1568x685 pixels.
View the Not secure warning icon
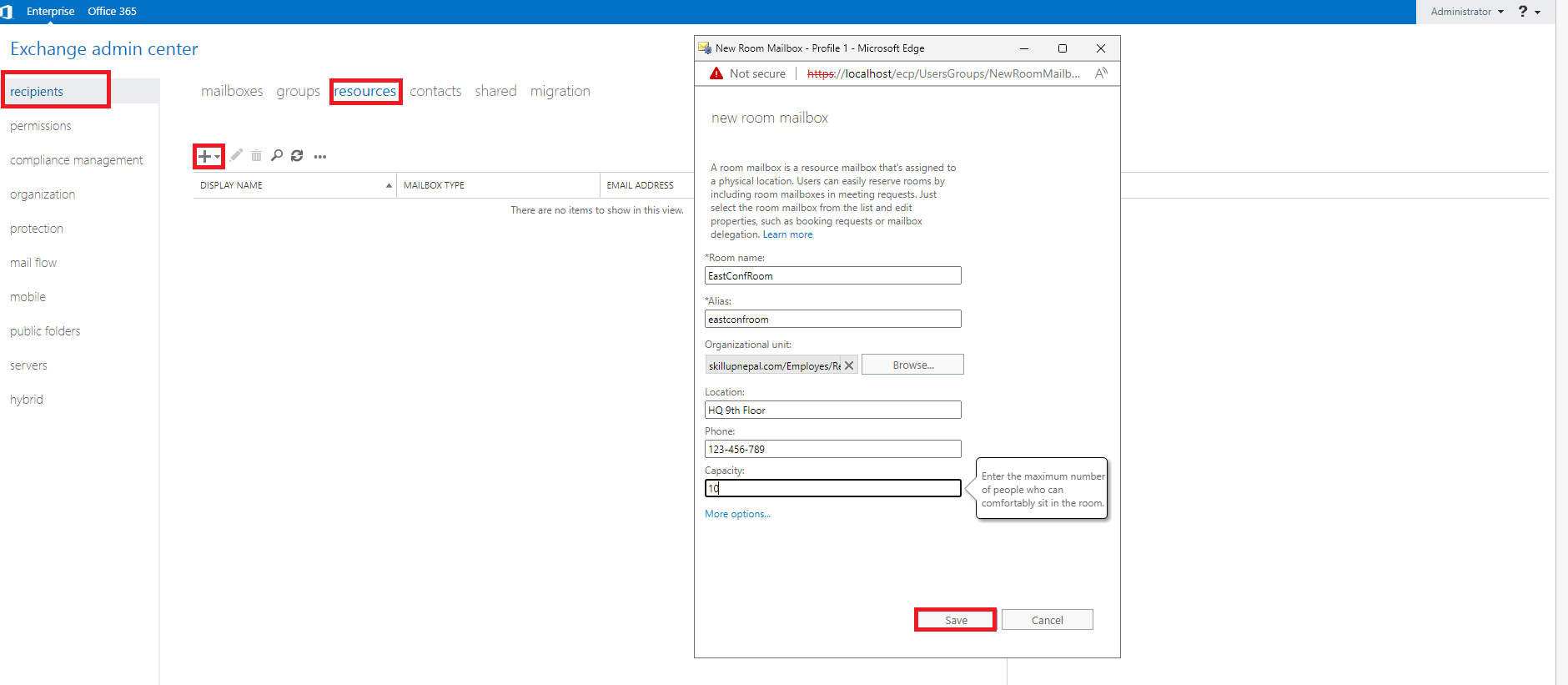click(x=716, y=73)
